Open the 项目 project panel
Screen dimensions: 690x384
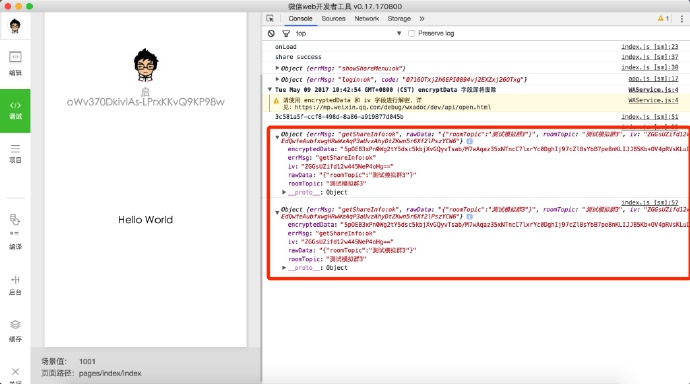(15, 154)
